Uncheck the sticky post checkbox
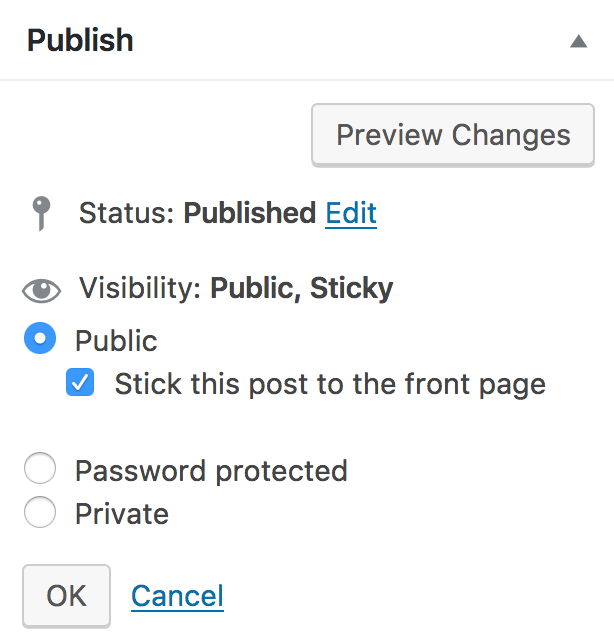Viewport: 614px width, 636px height. coord(80,384)
